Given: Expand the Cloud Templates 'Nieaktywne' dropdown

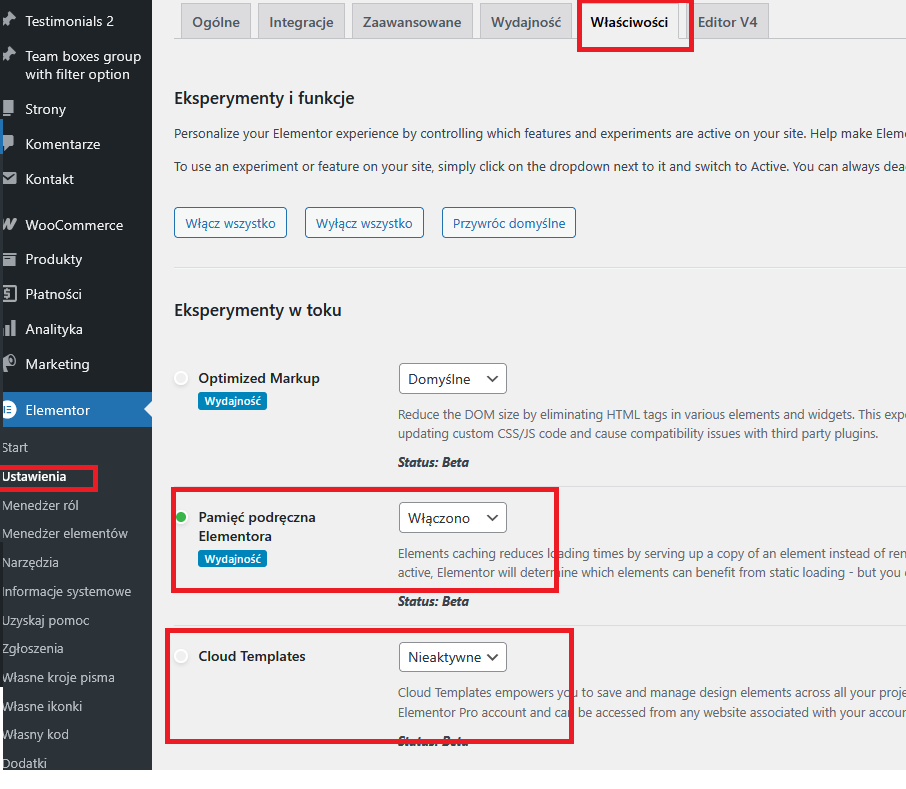Looking at the screenshot, I should (x=452, y=657).
